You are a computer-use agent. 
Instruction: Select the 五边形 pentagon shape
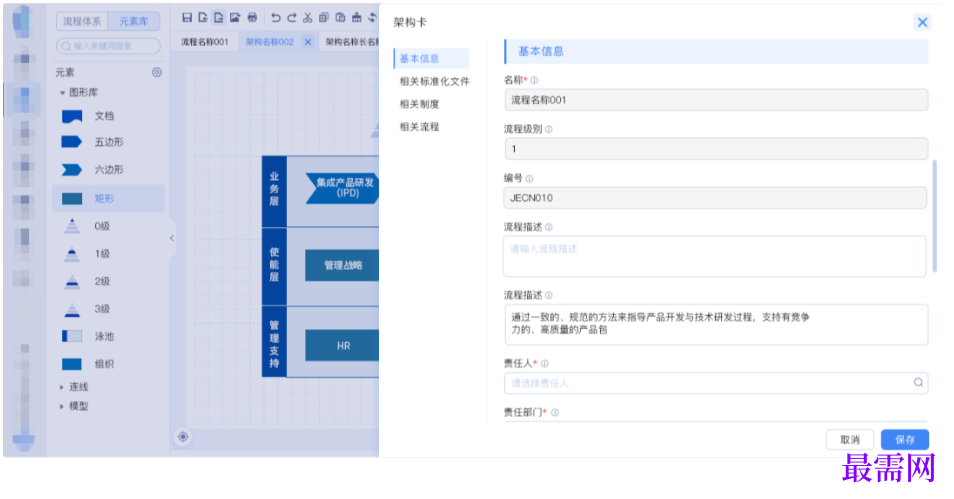click(108, 142)
